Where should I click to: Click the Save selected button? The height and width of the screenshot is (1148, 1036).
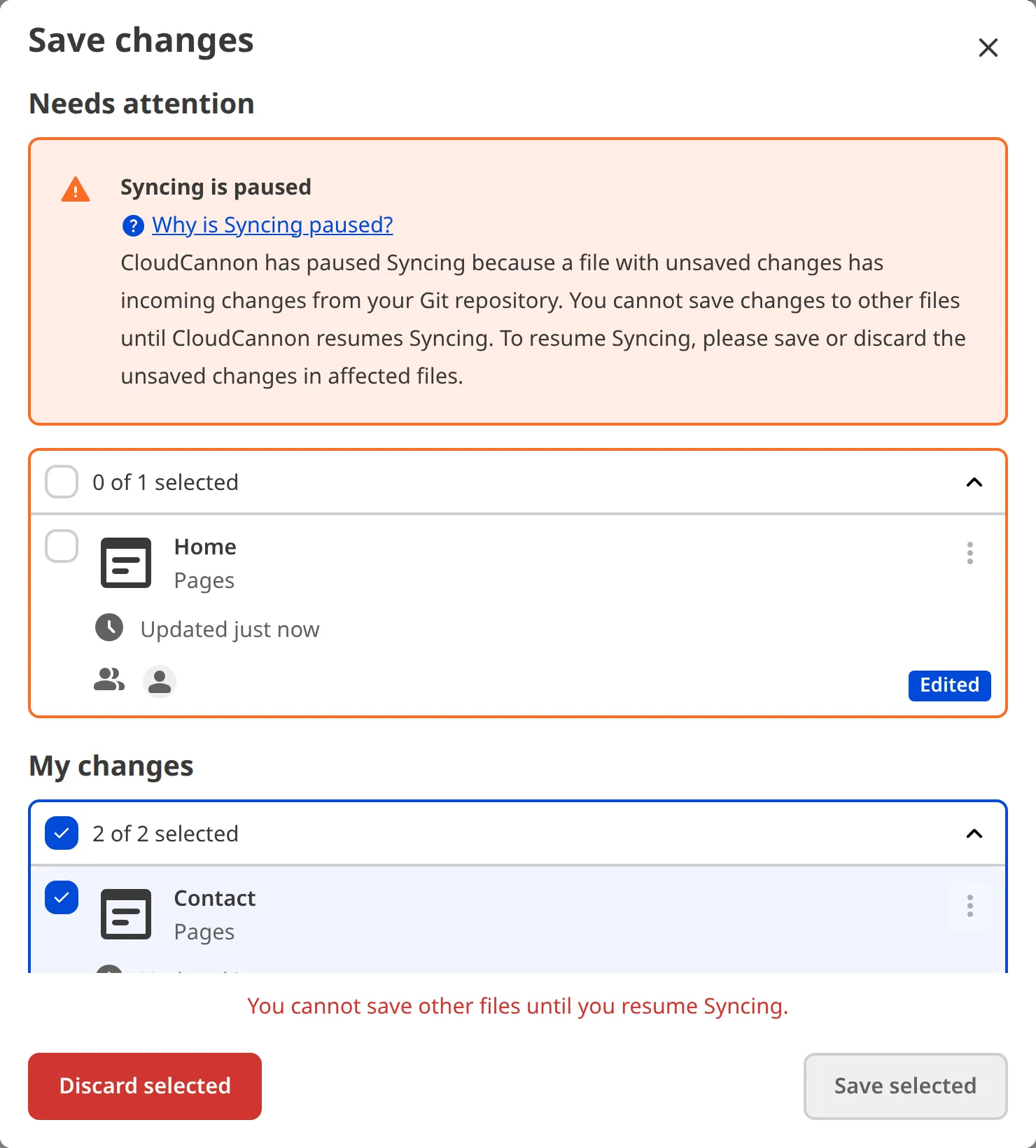pyautogui.click(x=905, y=1086)
